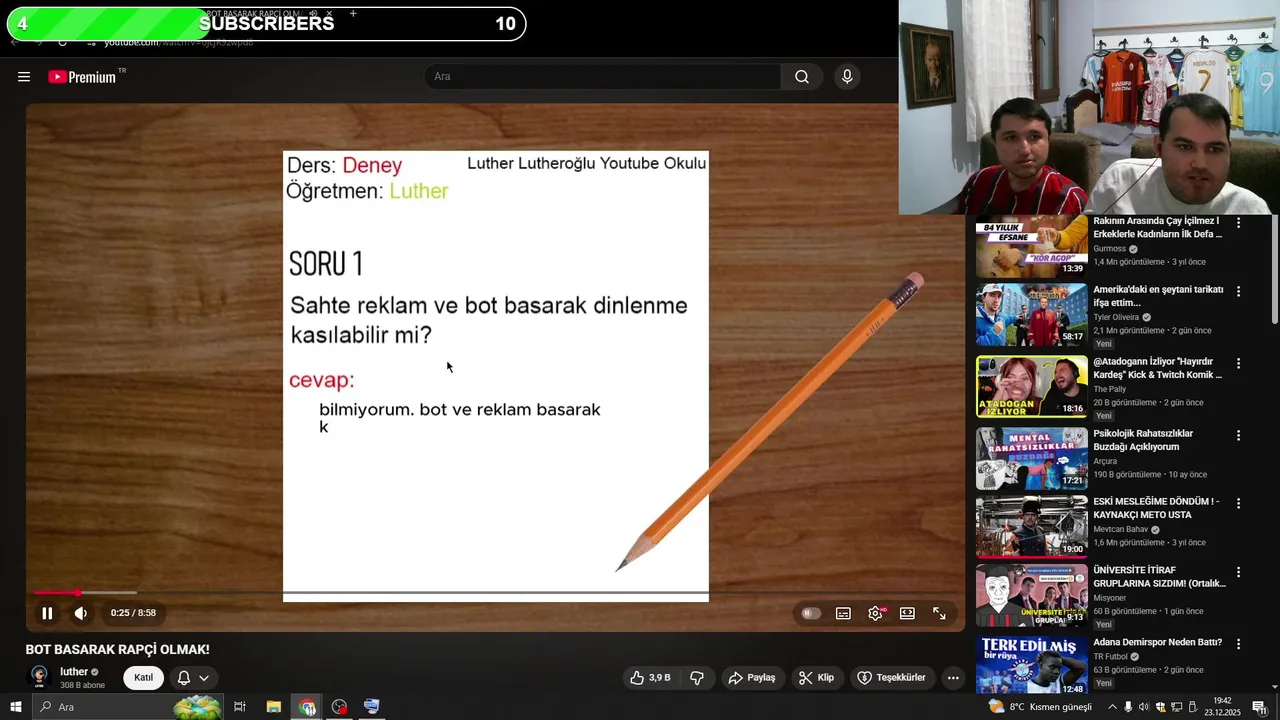Open options menu for Atadogann İzliyor video

pos(1238,364)
